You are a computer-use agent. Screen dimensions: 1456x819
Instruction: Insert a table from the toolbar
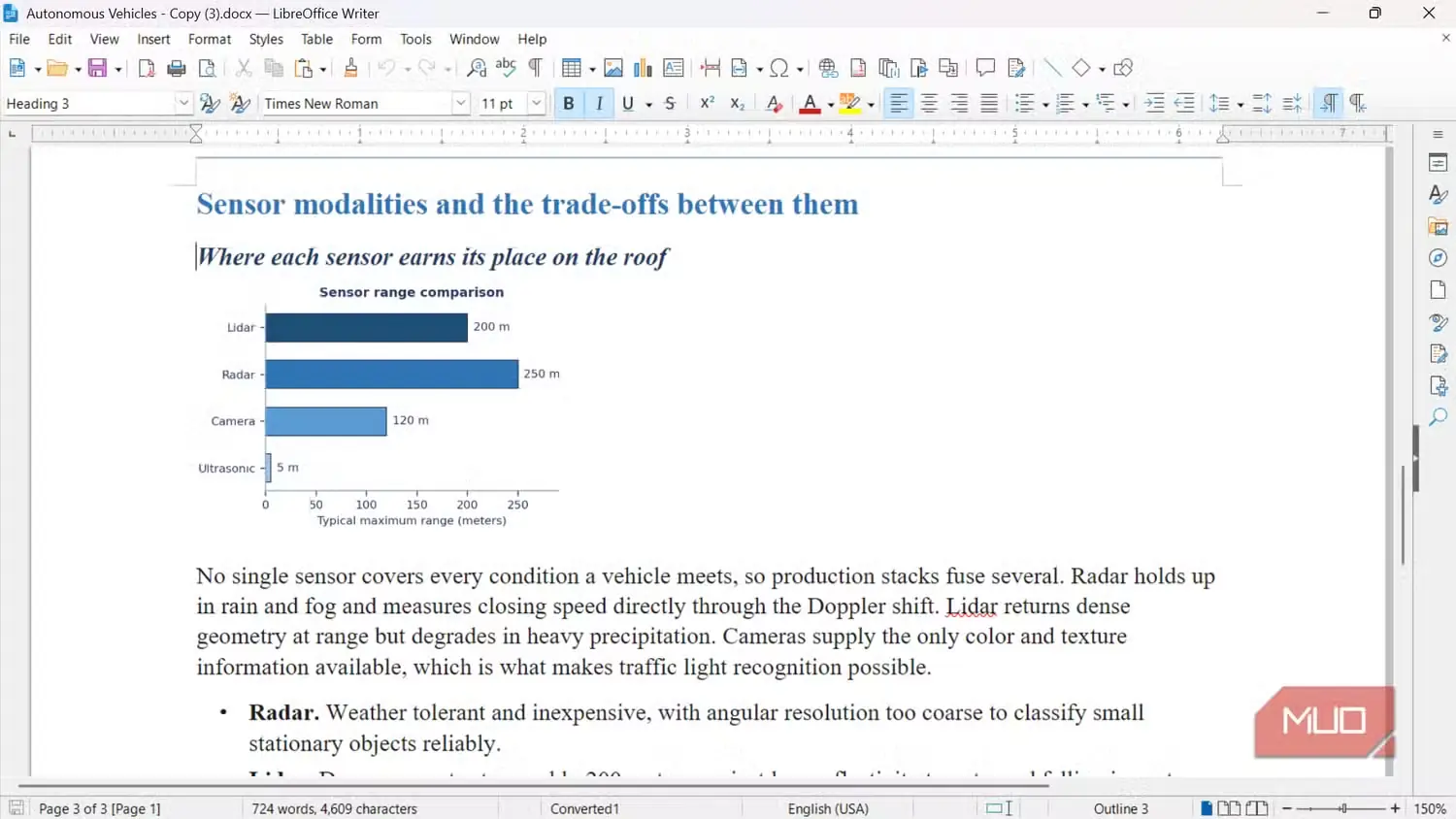[572, 68]
